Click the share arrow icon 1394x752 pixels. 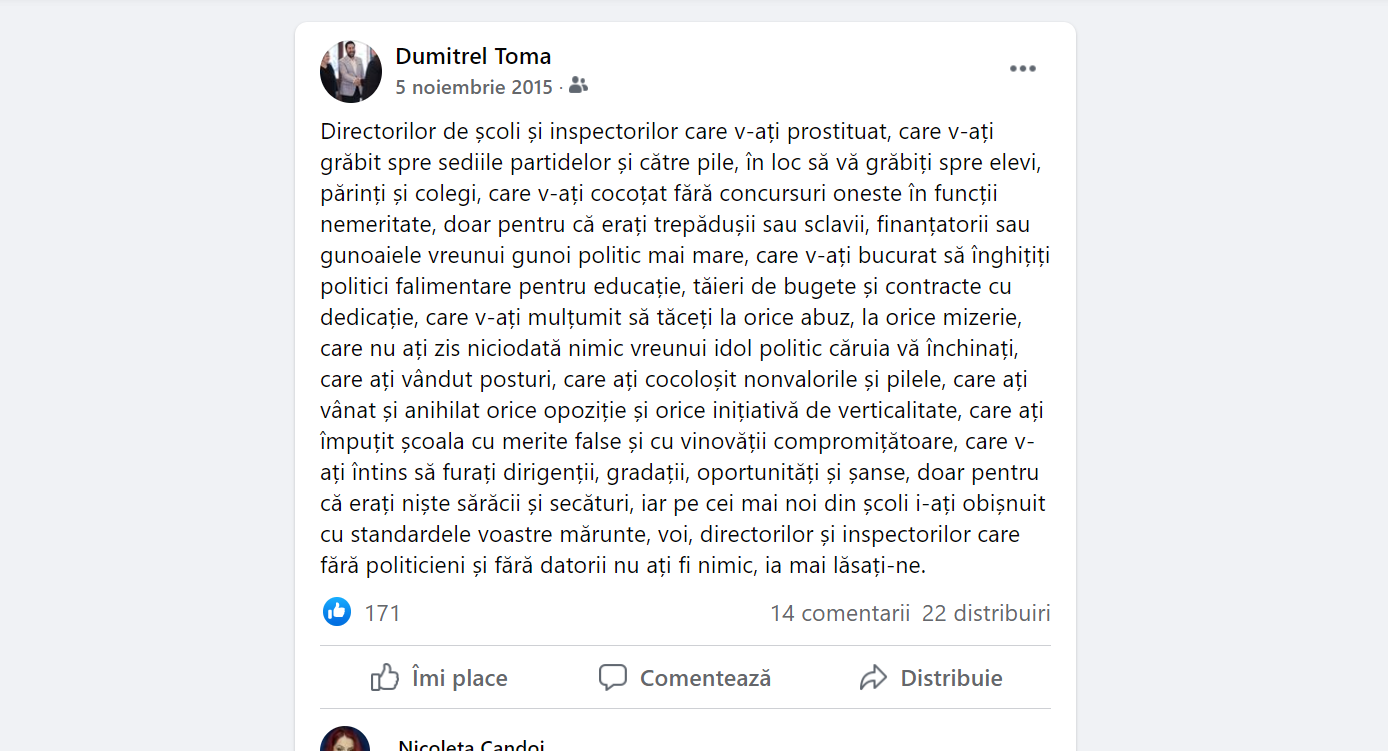pos(873,678)
